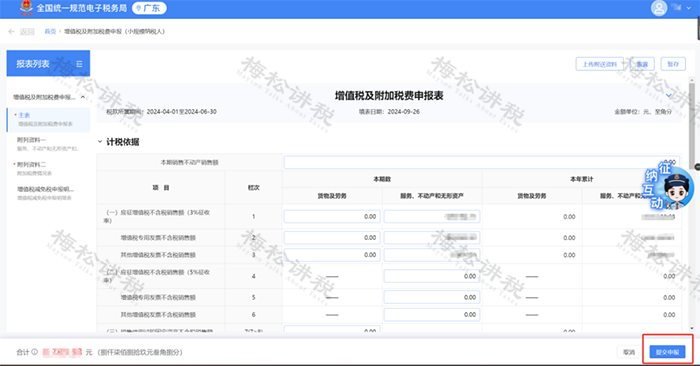
Task: Edit row 3 货物及劳务 amount field
Action: point(332,255)
